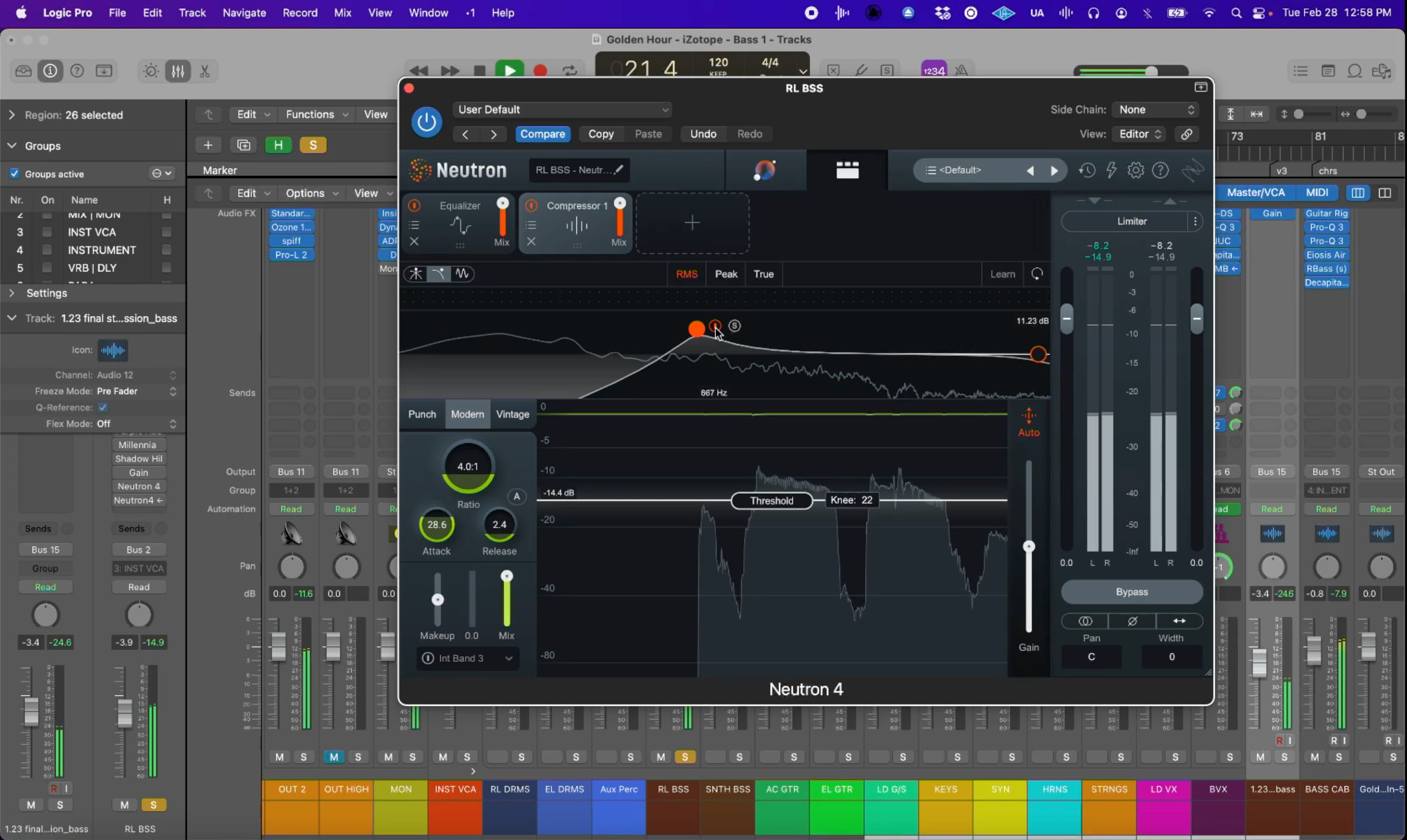The width and height of the screenshot is (1407, 840).
Task: Invert phase using the Ø icon
Action: coord(1132,621)
